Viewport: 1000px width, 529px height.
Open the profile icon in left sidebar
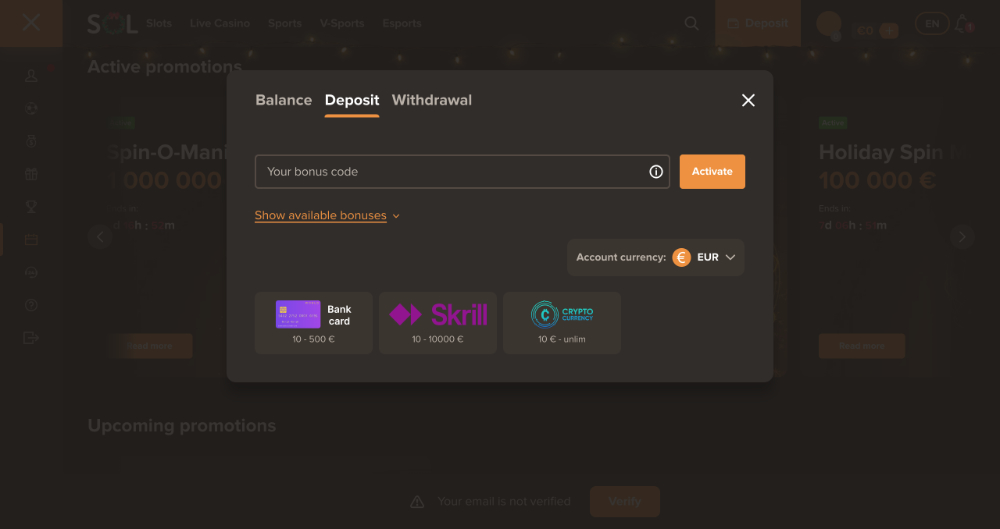(31, 76)
